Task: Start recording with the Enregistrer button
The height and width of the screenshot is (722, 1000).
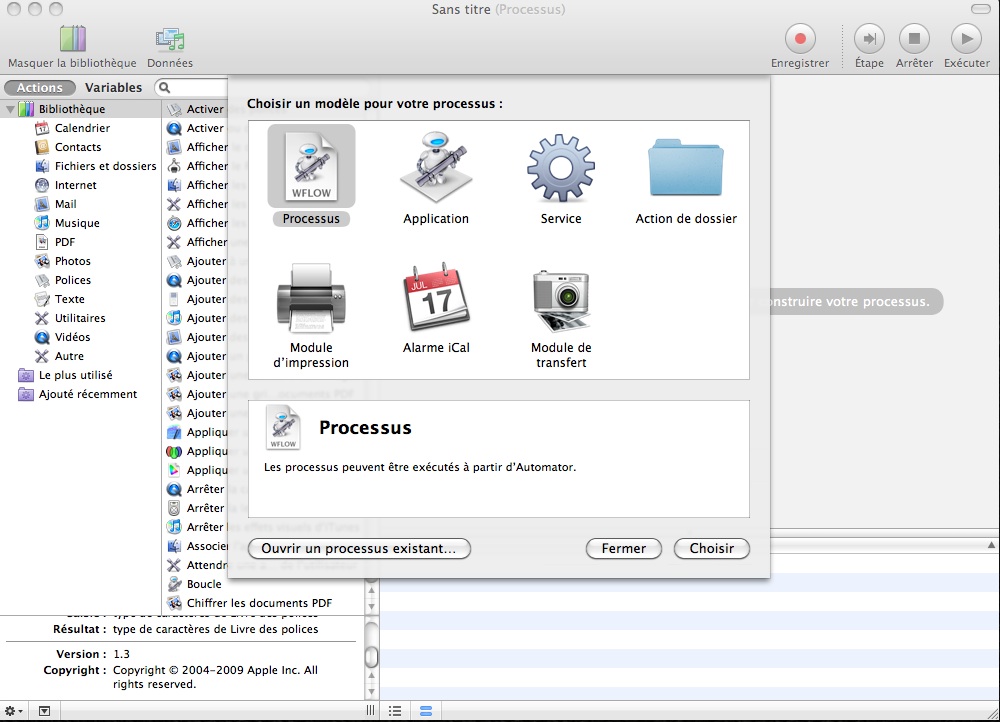Action: click(x=800, y=39)
